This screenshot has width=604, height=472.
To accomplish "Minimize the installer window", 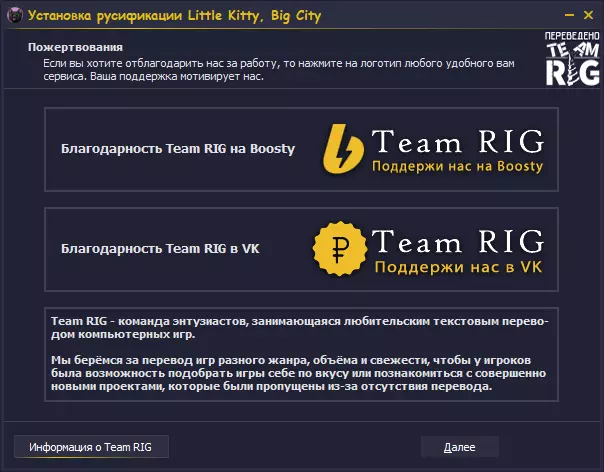I will [x=569, y=15].
